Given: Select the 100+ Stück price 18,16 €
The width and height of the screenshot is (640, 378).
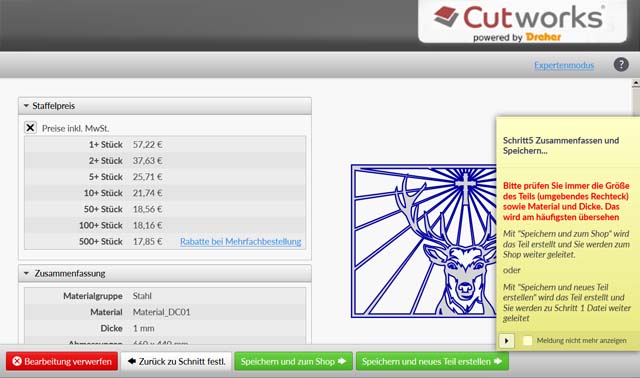Looking at the screenshot, I should [147, 225].
